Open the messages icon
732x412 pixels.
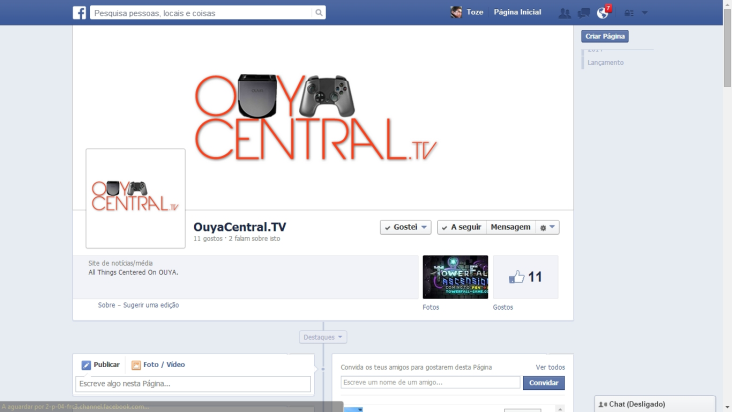(584, 13)
